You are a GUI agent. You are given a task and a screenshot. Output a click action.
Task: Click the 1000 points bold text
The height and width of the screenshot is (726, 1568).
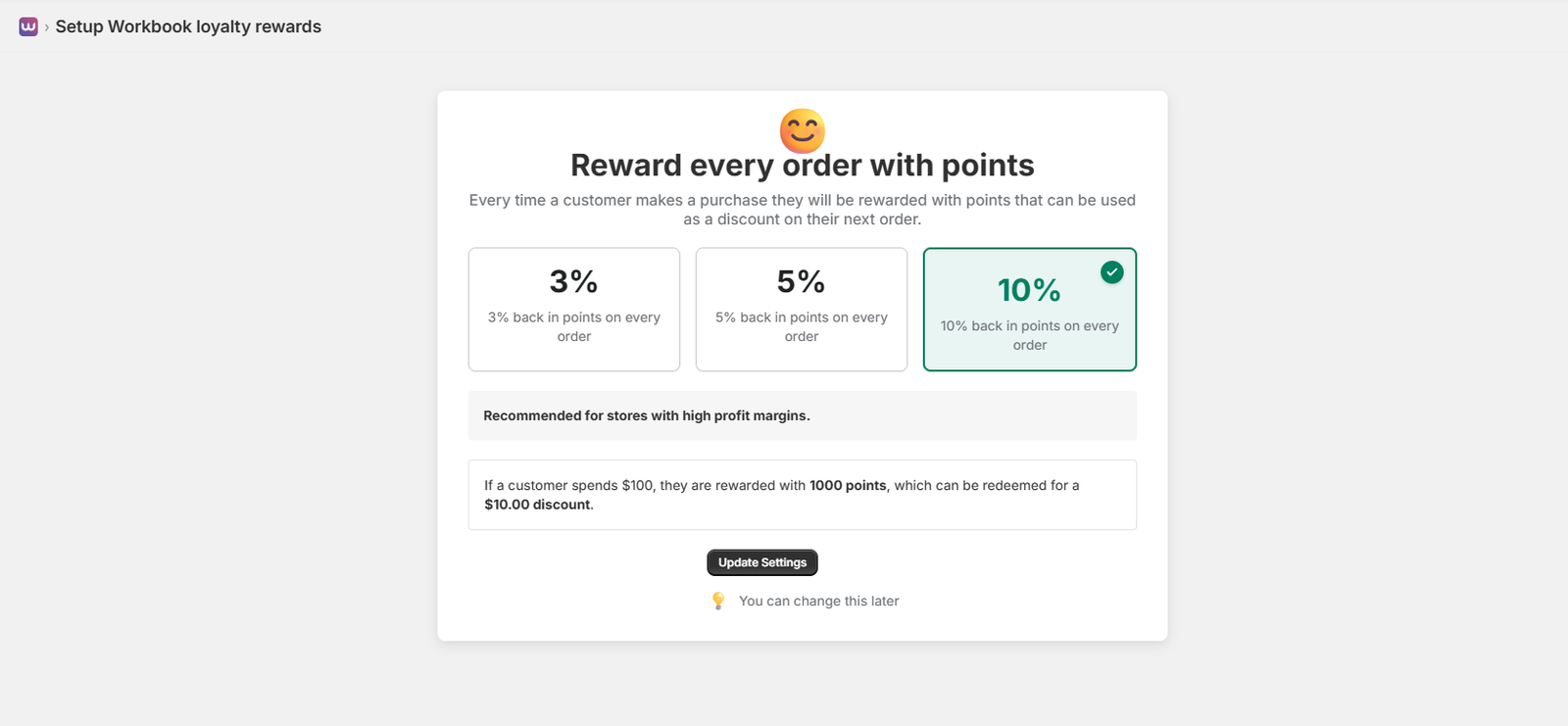tap(847, 485)
